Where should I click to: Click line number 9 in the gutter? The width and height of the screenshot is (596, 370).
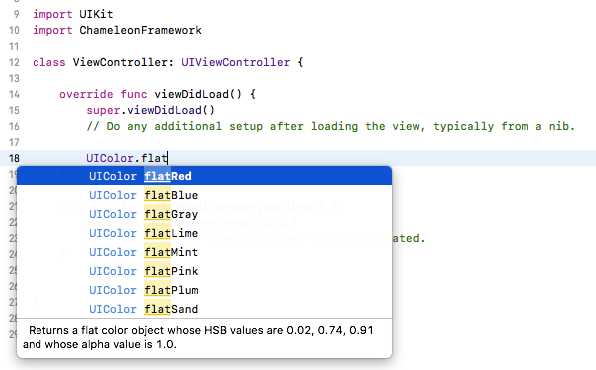(16, 14)
